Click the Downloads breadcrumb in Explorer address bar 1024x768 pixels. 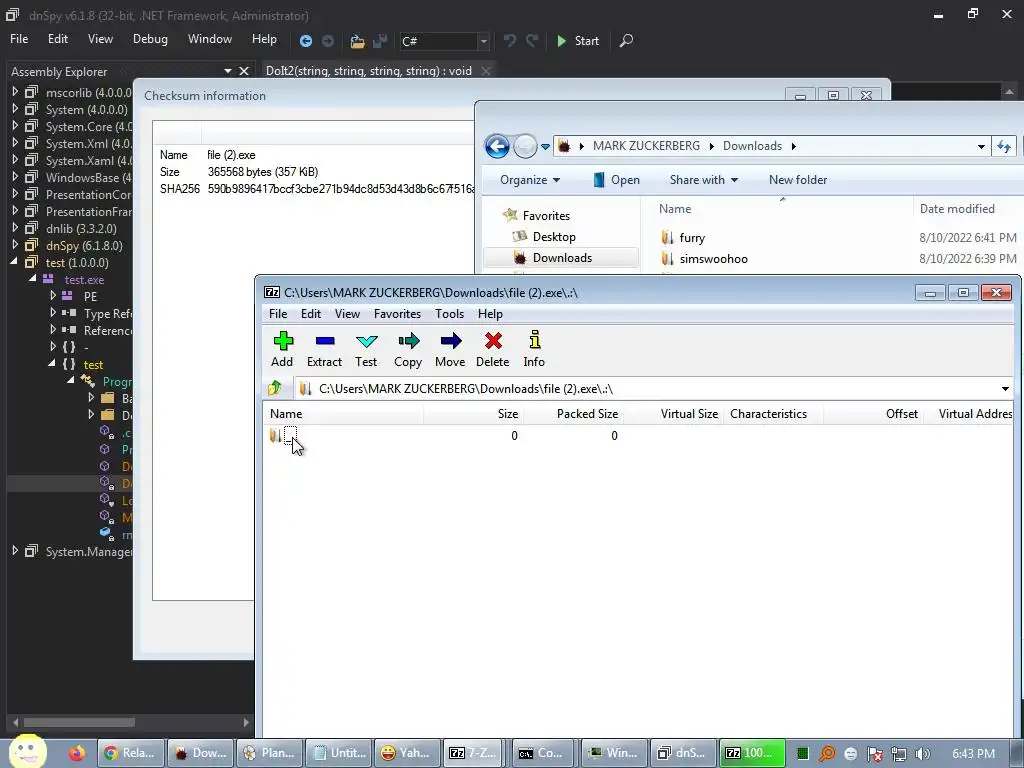(x=752, y=146)
